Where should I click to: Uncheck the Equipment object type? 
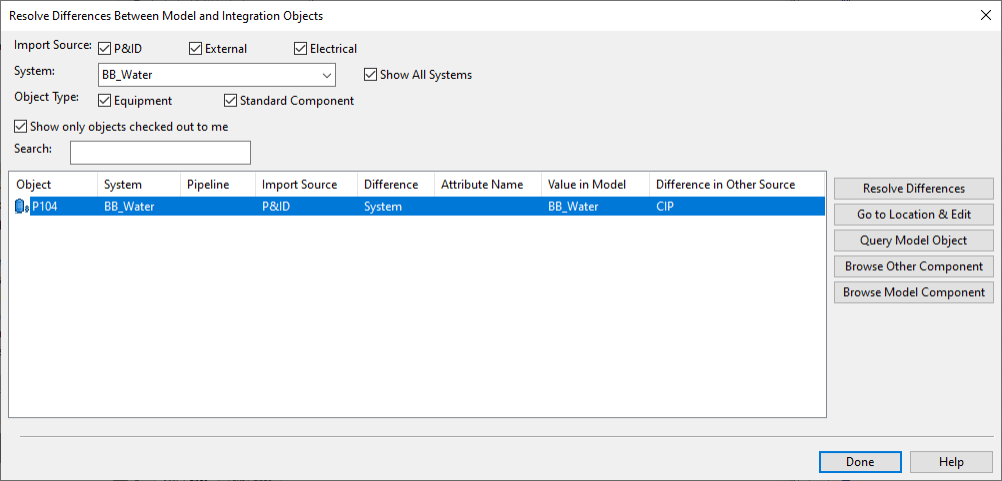pos(105,101)
